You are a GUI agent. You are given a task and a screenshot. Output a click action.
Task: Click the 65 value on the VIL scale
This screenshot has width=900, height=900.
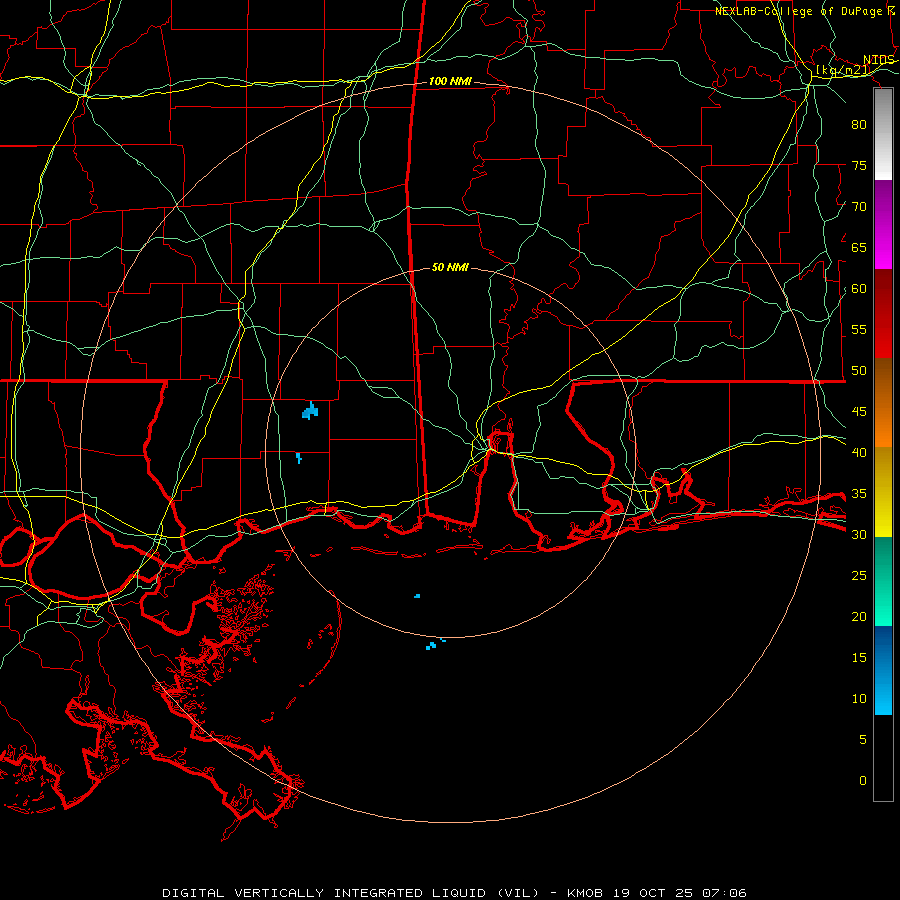pos(859,248)
